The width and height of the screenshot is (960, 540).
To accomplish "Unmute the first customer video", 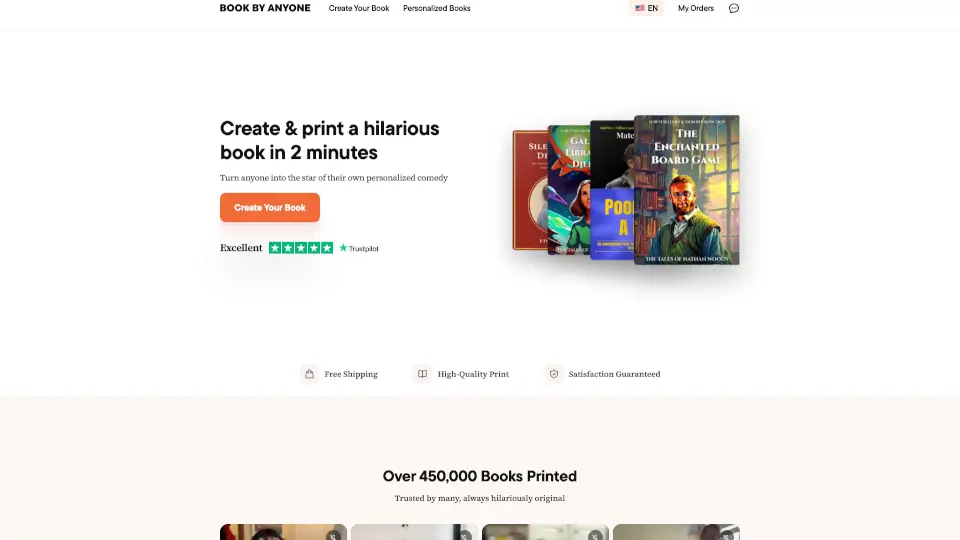I will tap(333, 535).
